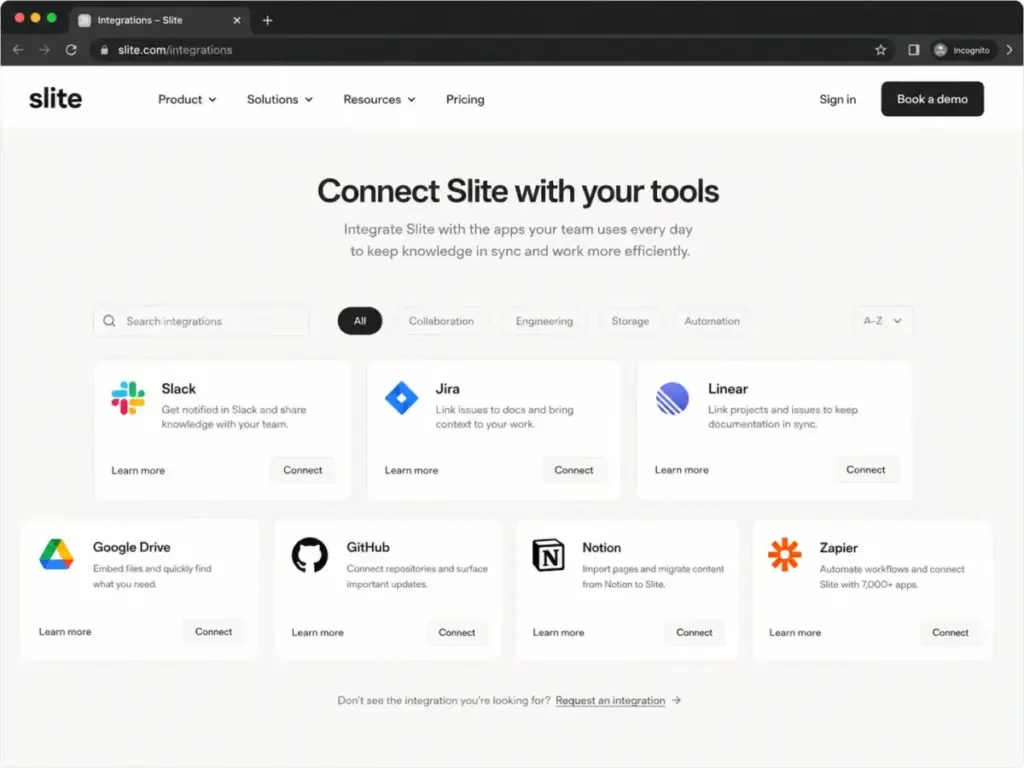Filter by Collaboration

tap(441, 321)
